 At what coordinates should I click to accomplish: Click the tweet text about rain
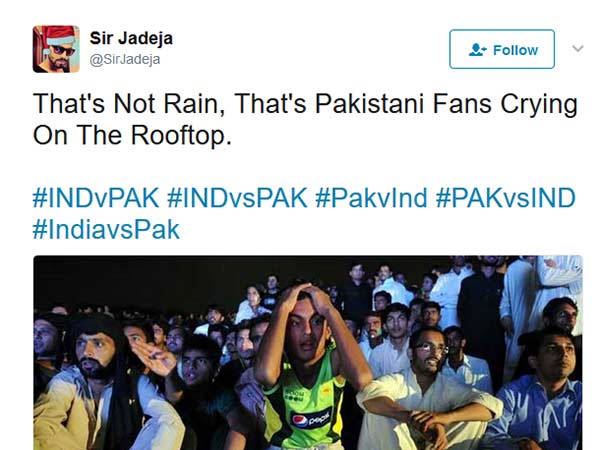(x=305, y=119)
